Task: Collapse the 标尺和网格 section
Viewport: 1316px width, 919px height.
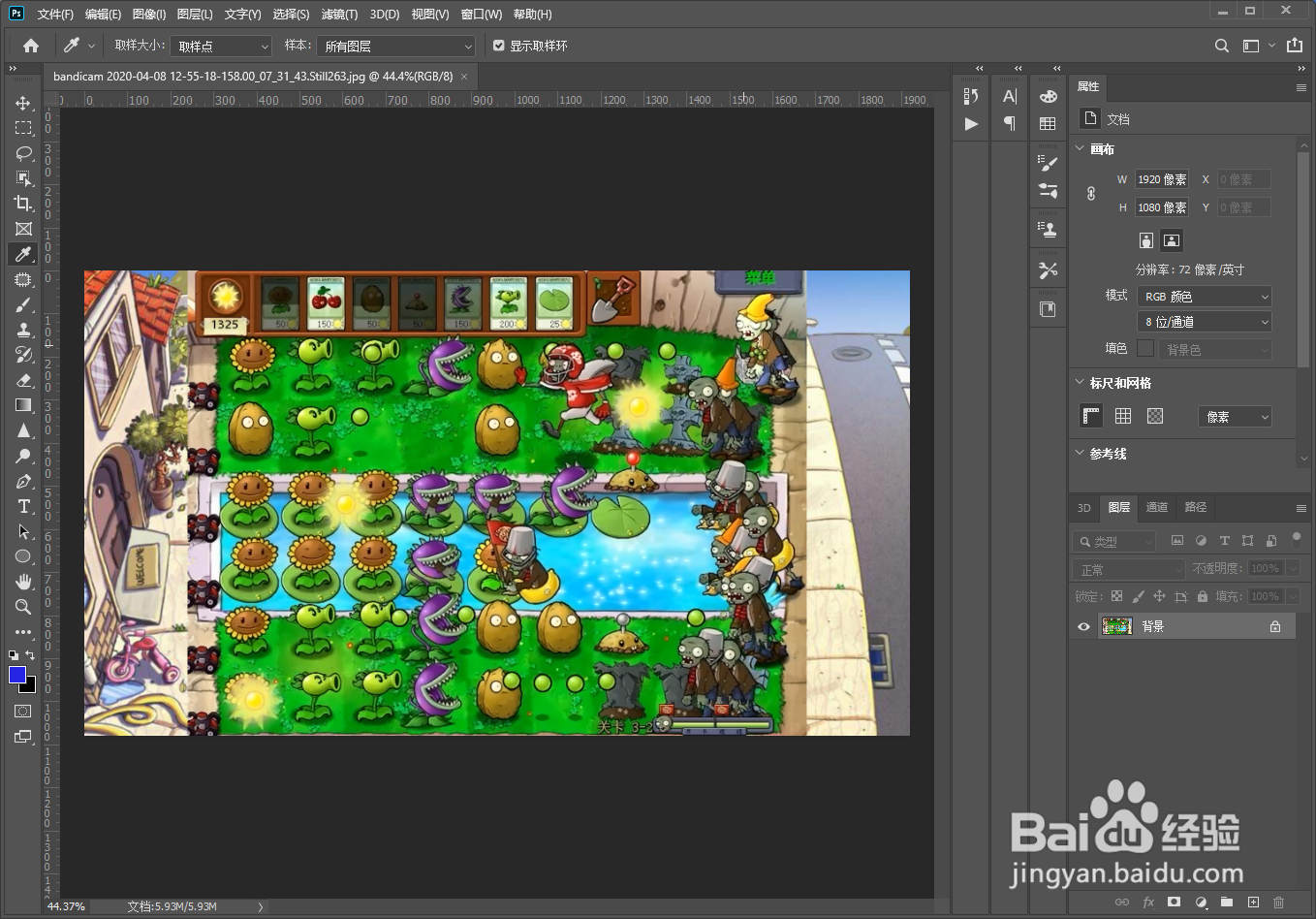Action: [x=1081, y=382]
